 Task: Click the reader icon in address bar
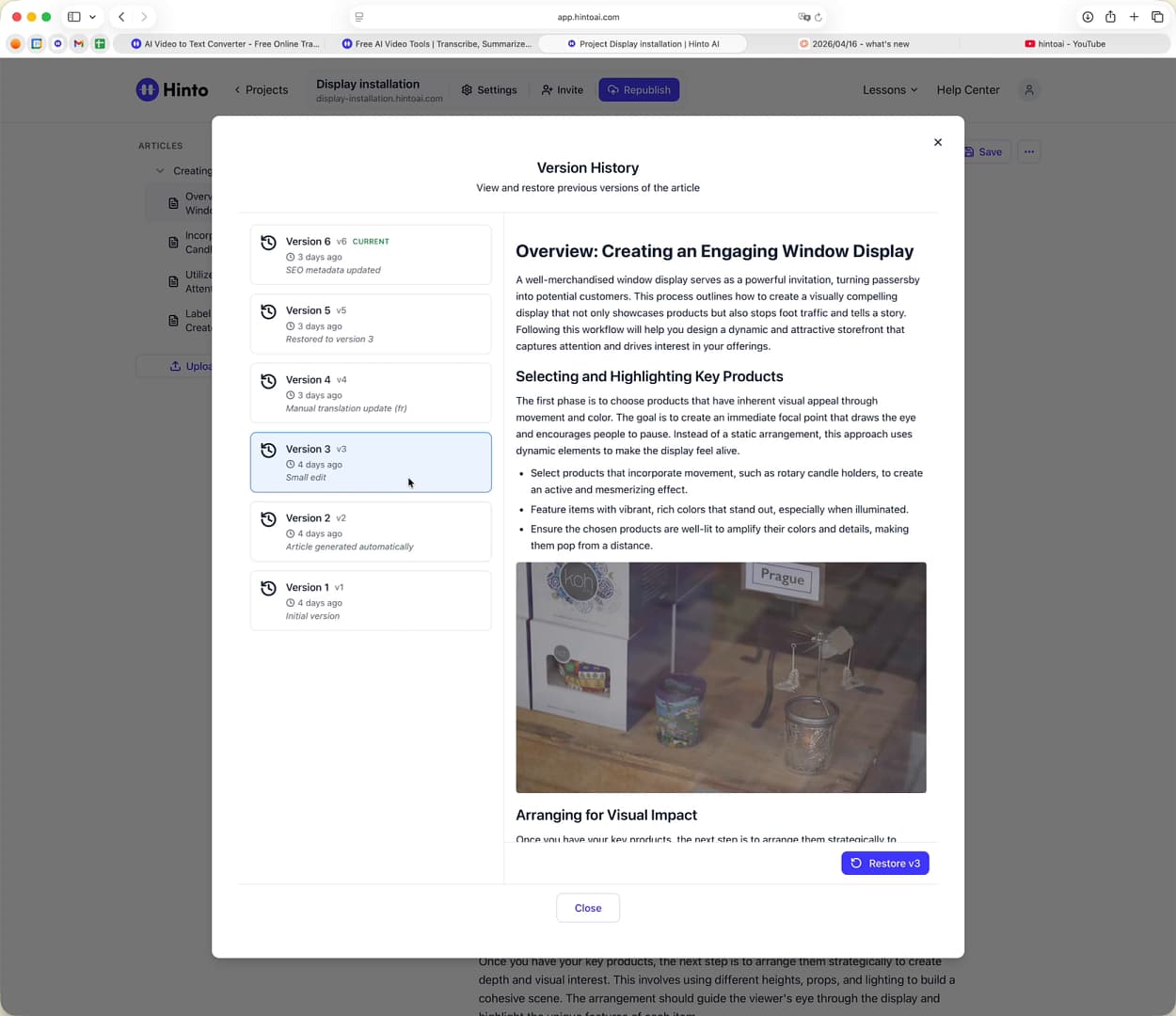click(x=359, y=17)
